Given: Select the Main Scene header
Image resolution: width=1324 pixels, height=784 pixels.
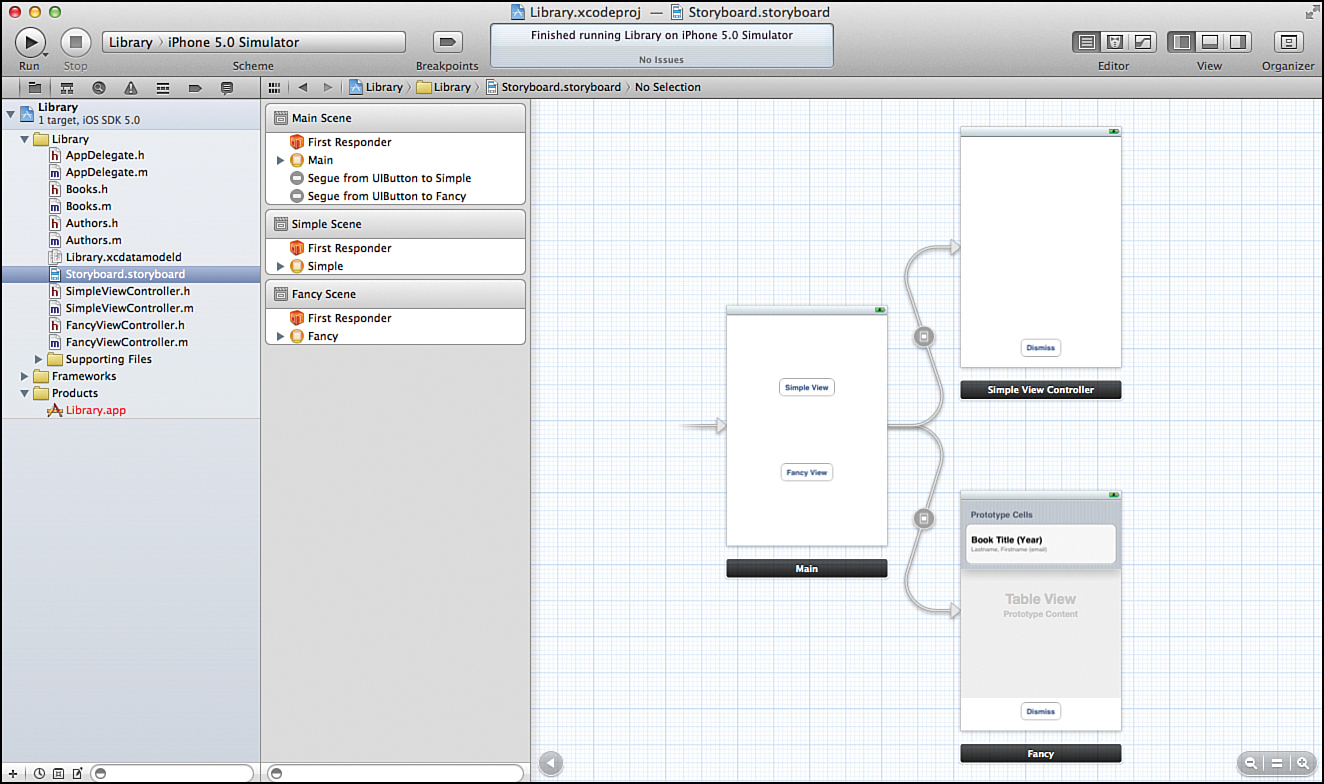Looking at the screenshot, I should pos(395,118).
